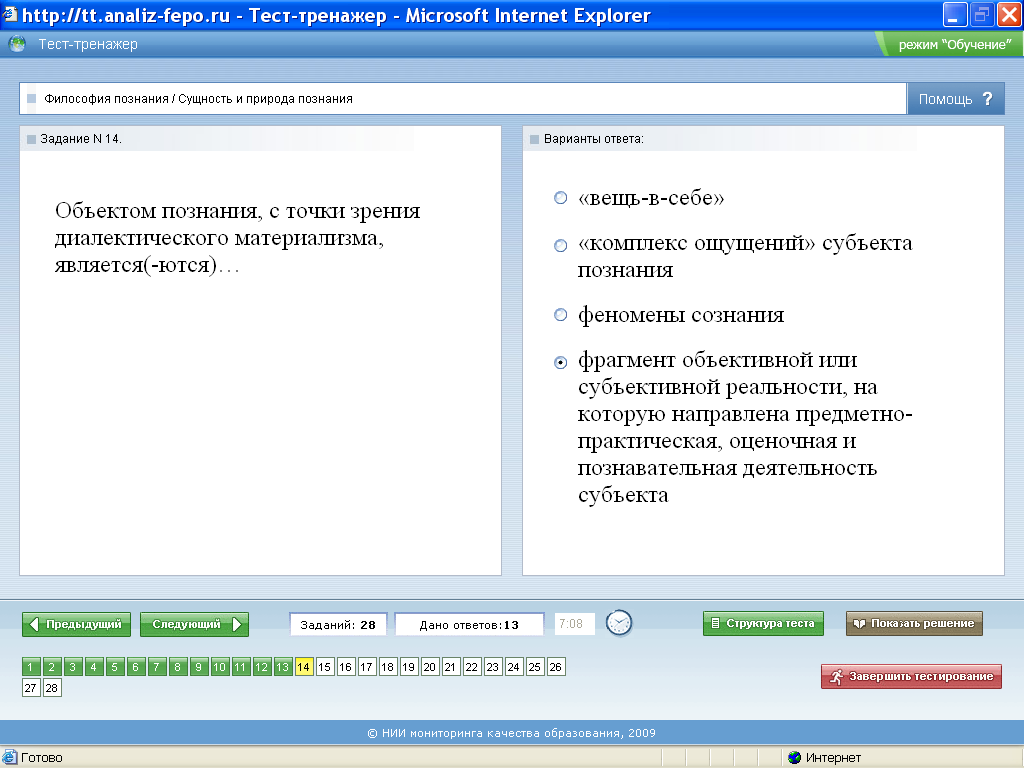This screenshot has width=1024, height=768.
Task: Select highlighted question 14 box
Action: pyautogui.click(x=304, y=667)
